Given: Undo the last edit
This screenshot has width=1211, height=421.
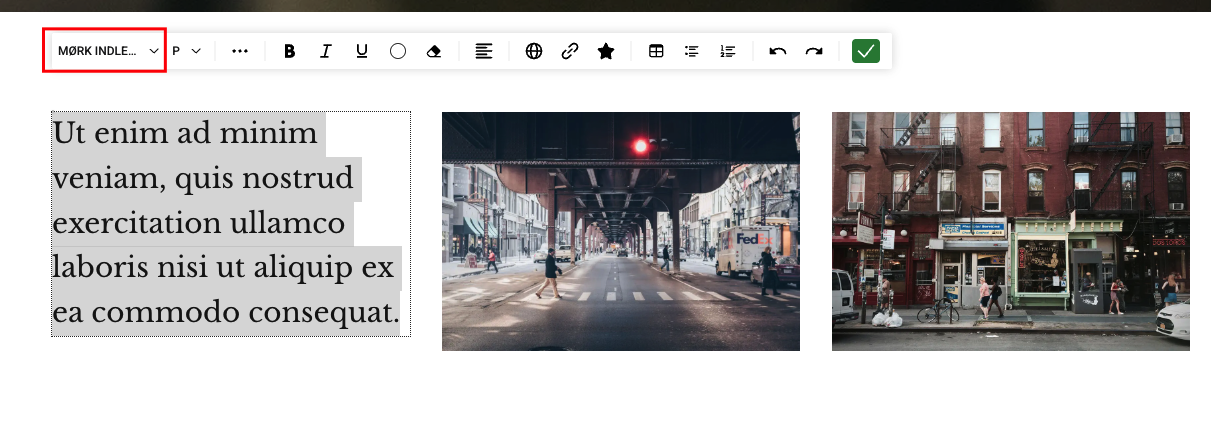Looking at the screenshot, I should [778, 51].
